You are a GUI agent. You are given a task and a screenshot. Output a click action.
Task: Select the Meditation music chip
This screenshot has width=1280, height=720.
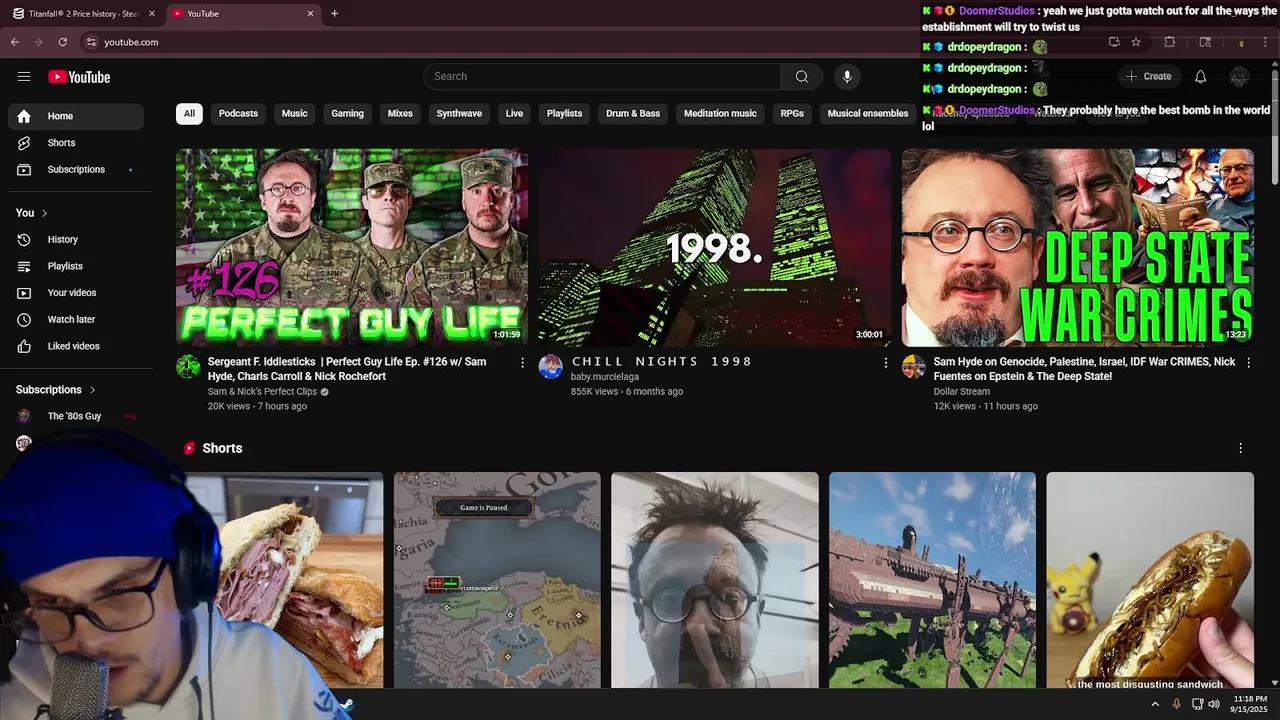[720, 114]
